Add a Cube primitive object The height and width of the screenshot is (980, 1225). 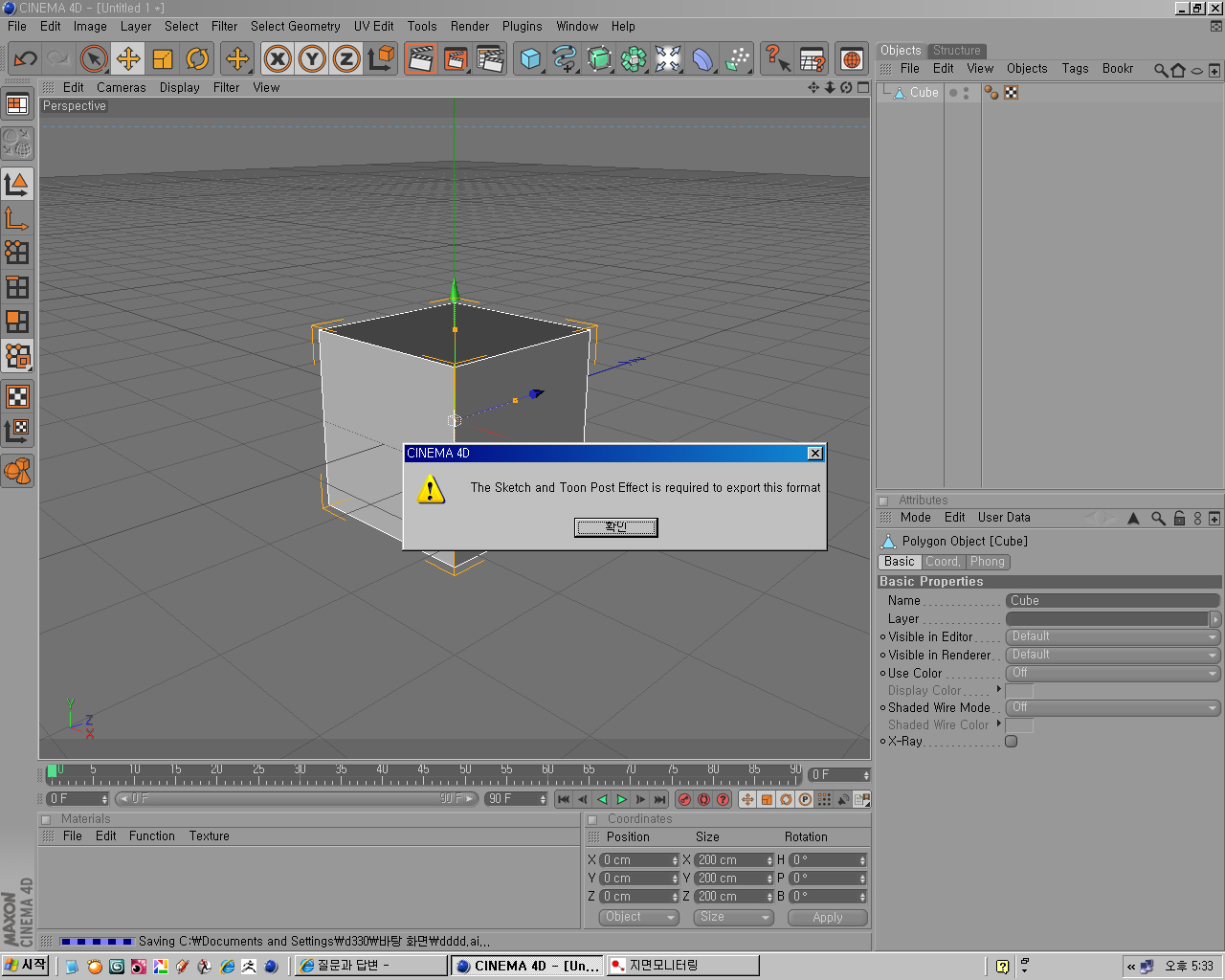click(530, 58)
